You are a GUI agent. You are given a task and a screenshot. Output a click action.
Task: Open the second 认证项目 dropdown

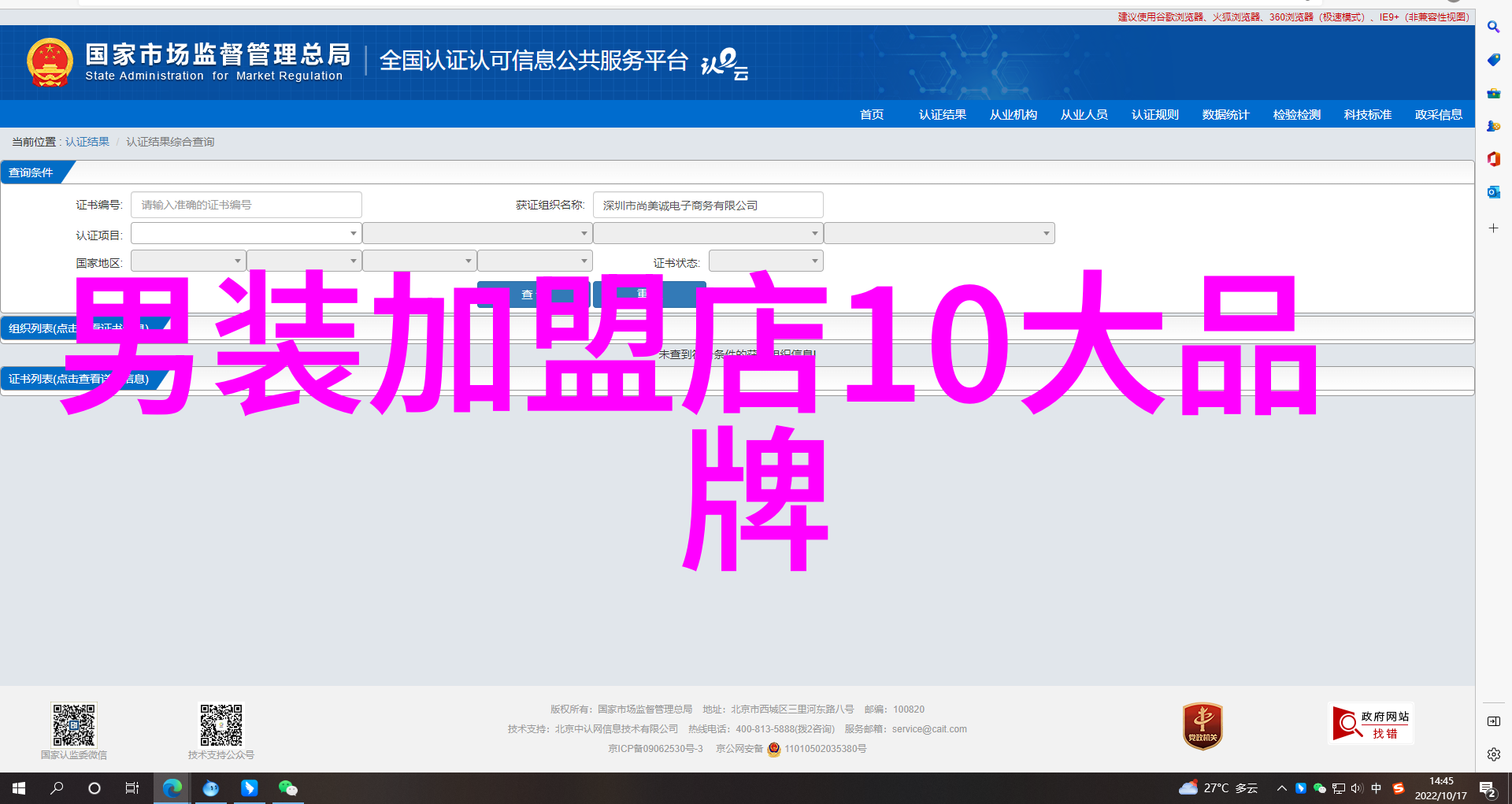click(477, 233)
